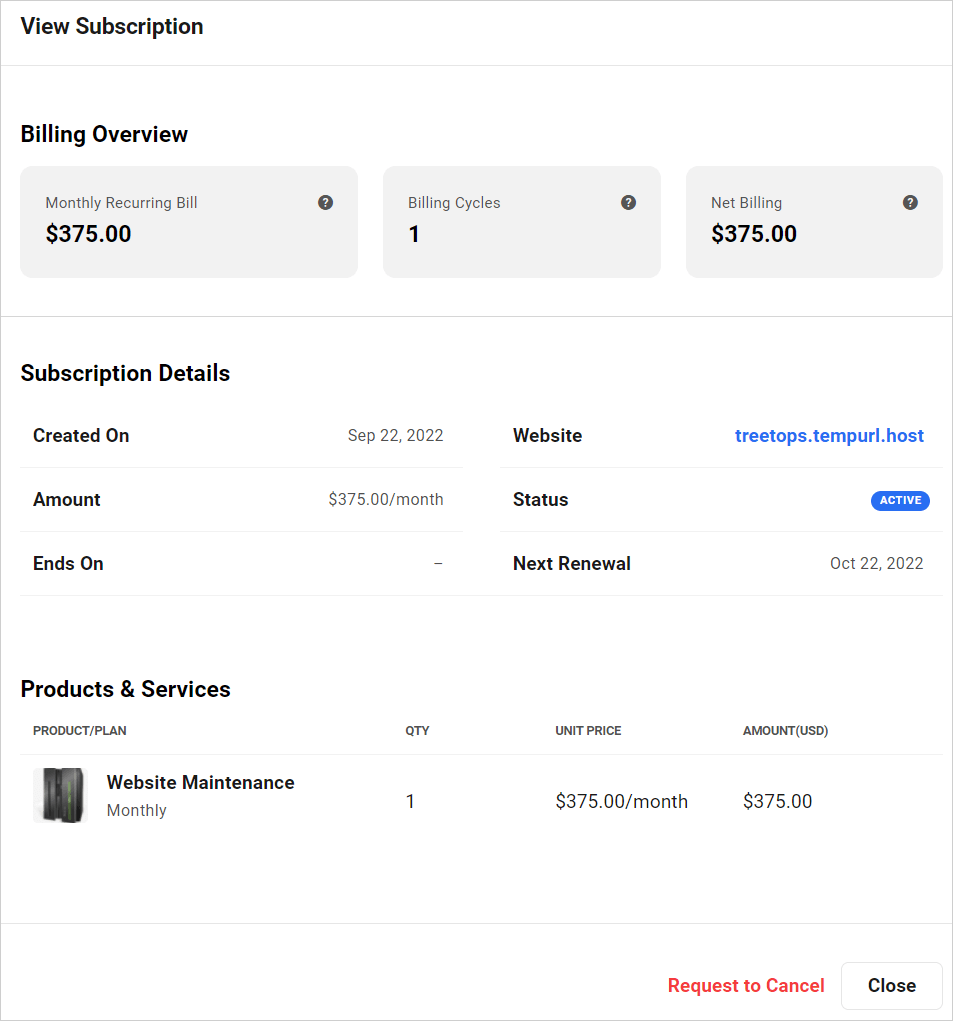Select the Monthly Recurring Bill card
953x1021 pixels.
(x=188, y=221)
